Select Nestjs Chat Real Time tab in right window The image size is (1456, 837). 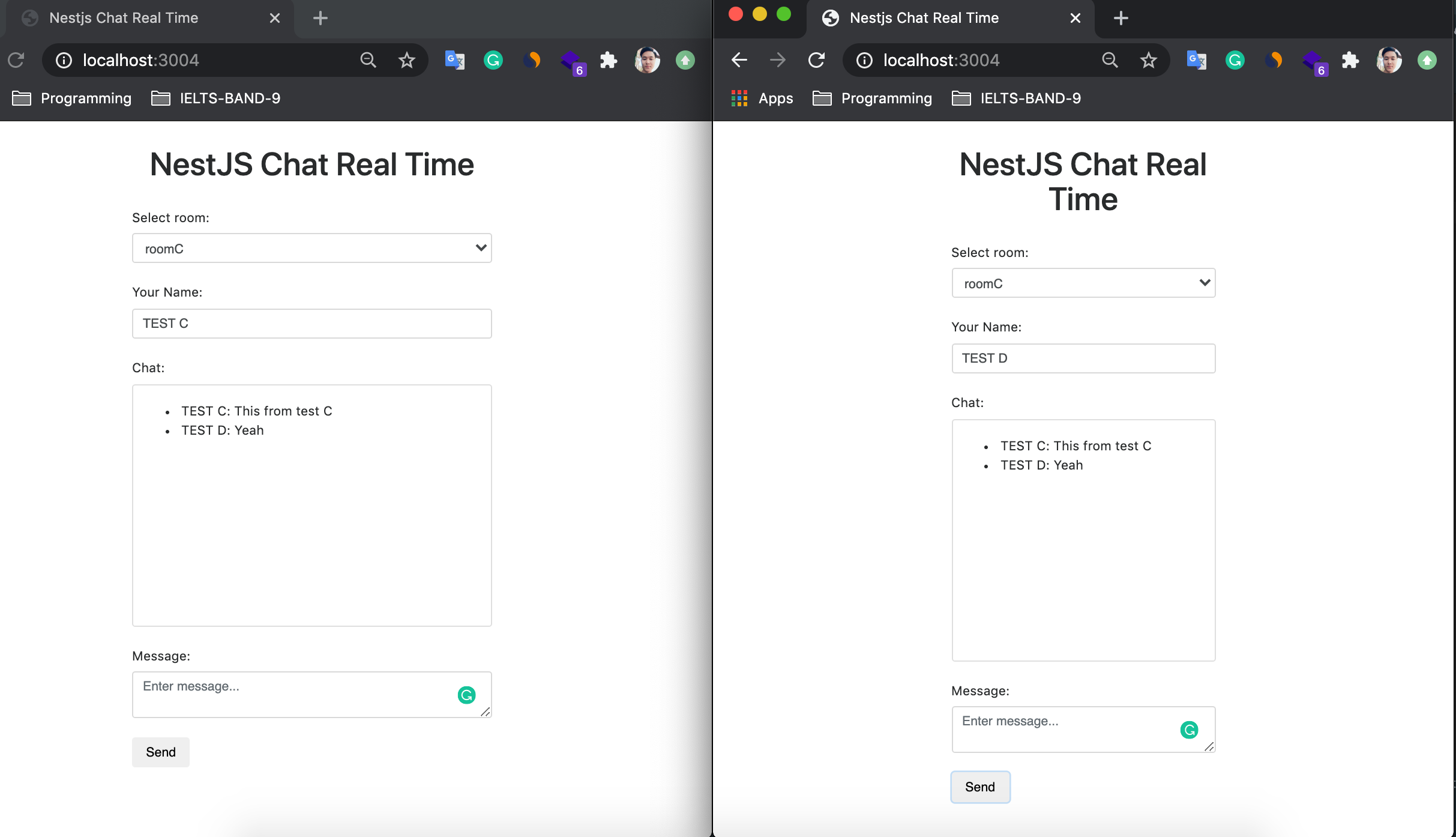pos(924,18)
